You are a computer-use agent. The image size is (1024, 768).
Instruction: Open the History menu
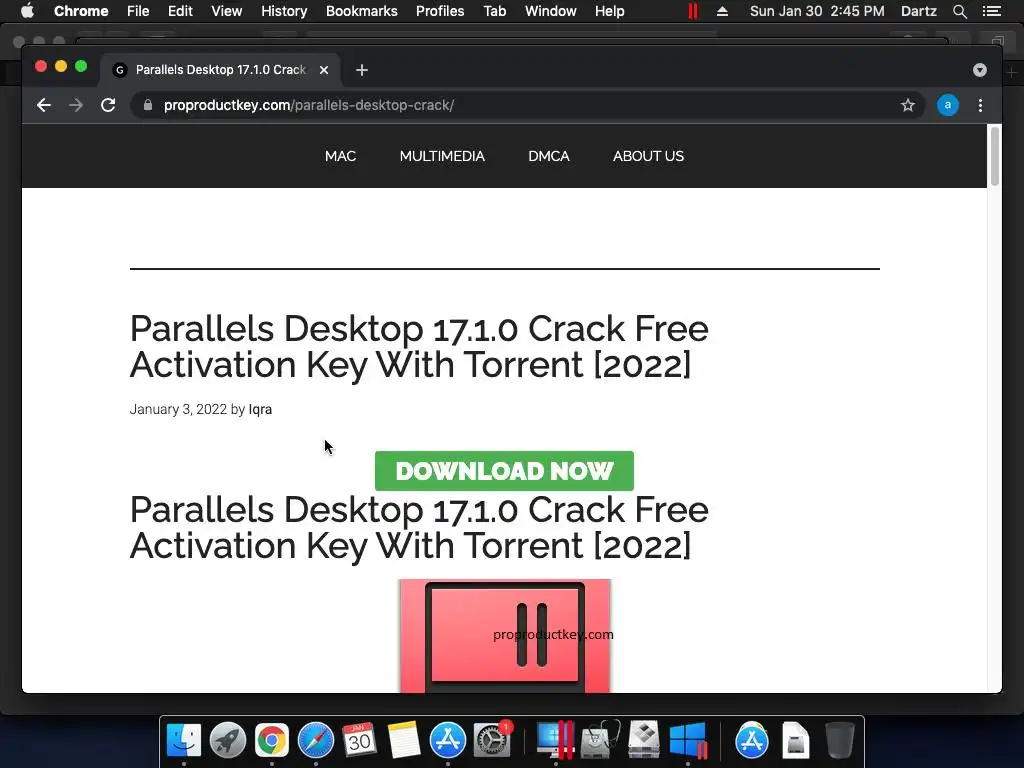coord(284,11)
